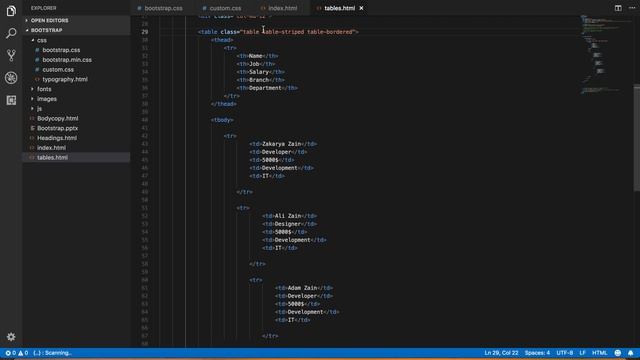Screen dimensions: 640x360
Task: Click the Department header line
Action: [x=267, y=88]
